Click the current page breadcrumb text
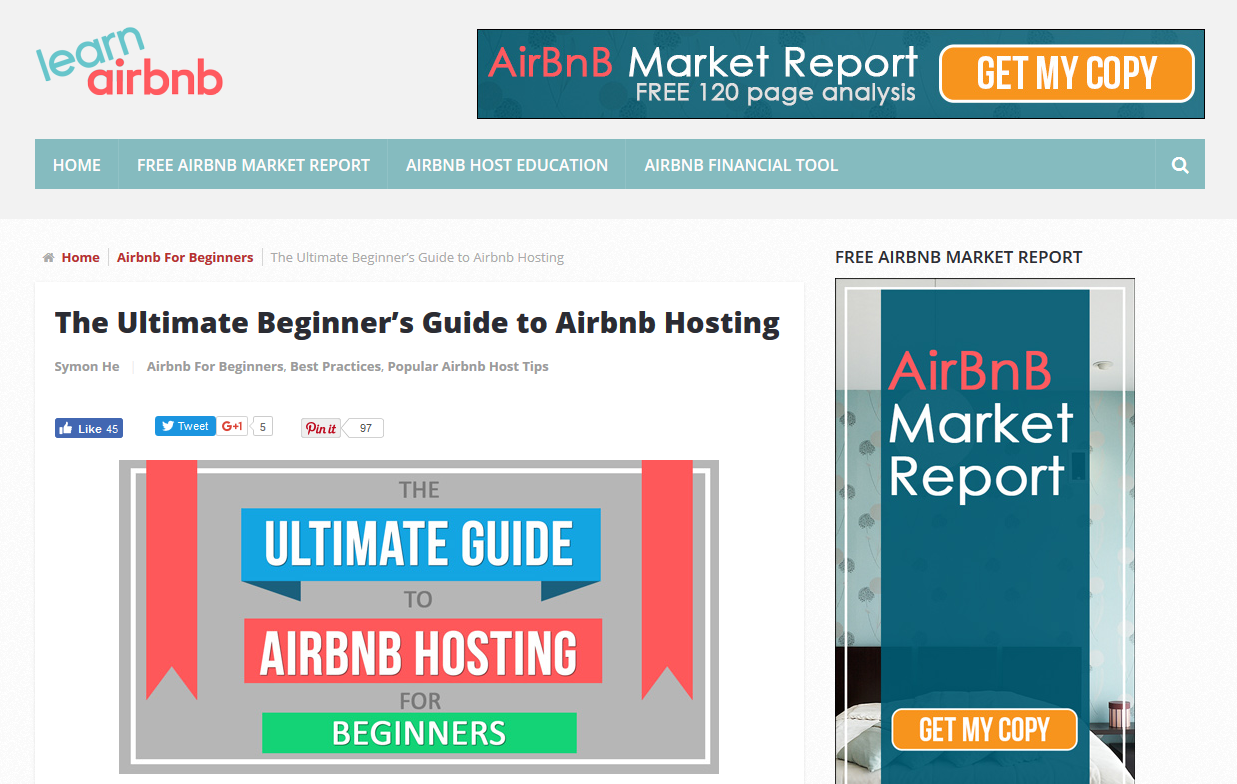1237x784 pixels. [x=417, y=258]
